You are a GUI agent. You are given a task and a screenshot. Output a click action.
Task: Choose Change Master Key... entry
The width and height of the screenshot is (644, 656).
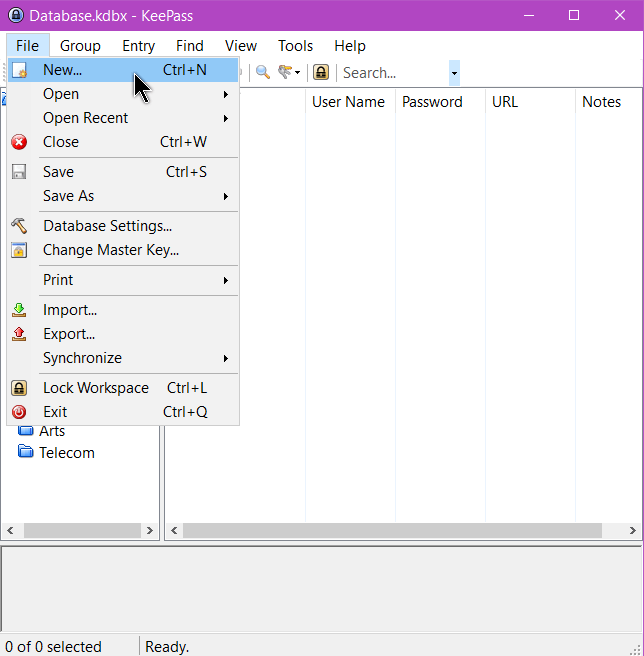click(123, 250)
